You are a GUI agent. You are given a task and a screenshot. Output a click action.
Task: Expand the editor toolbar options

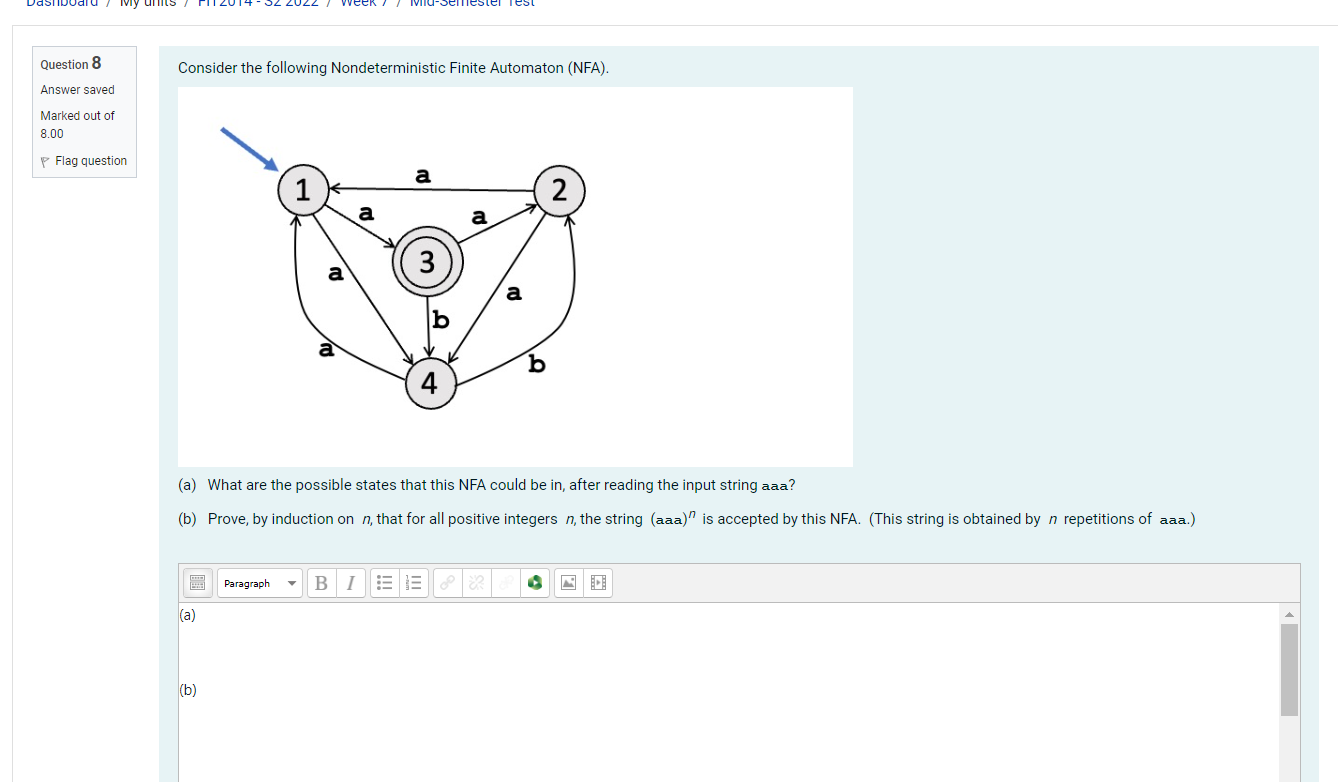(197, 583)
